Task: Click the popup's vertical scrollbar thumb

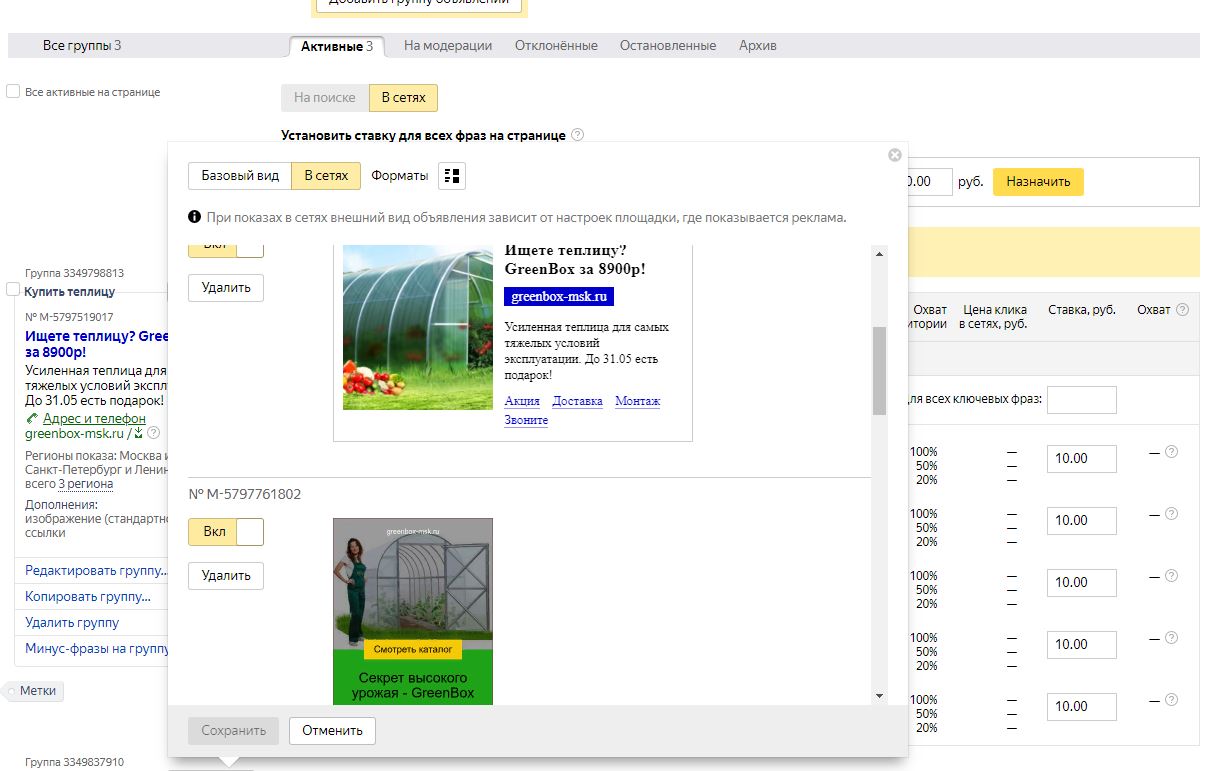Action: pos(880,370)
